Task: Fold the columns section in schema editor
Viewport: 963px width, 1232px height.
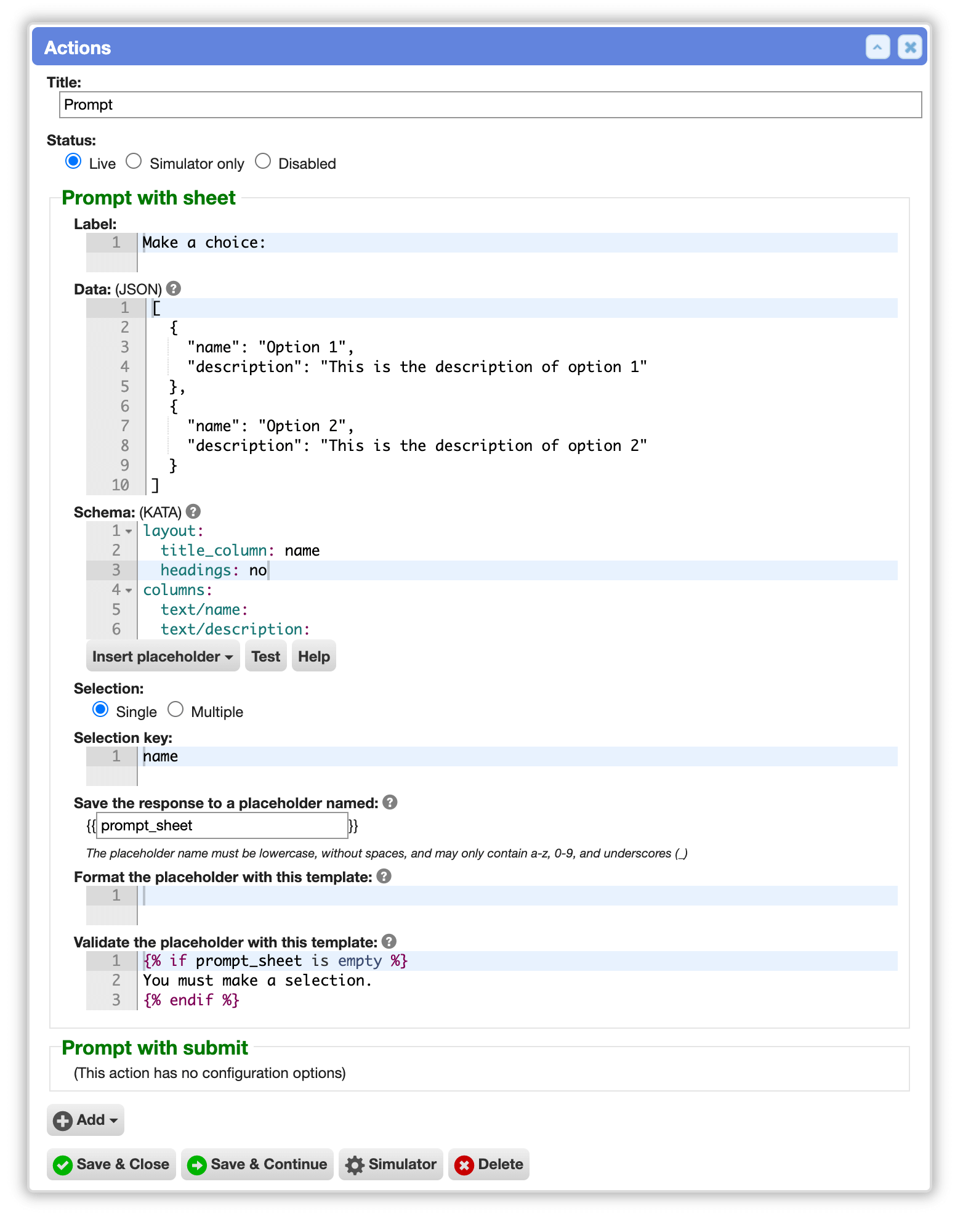Action: [129, 590]
